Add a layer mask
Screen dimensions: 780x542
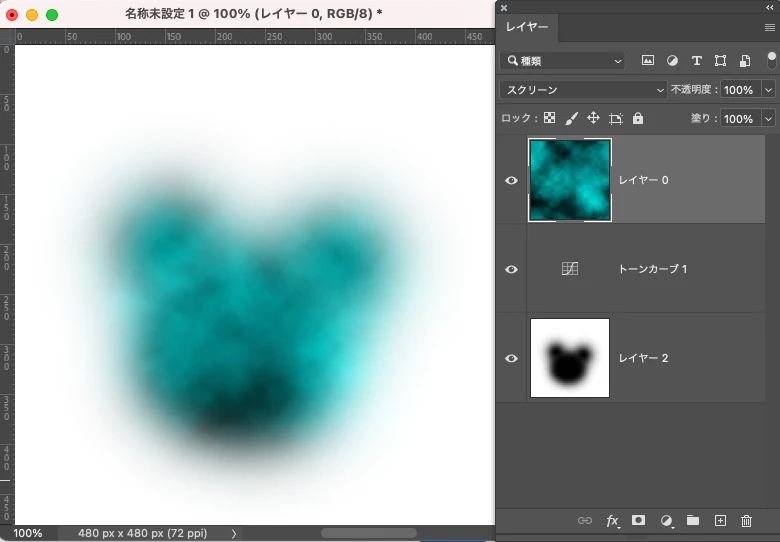(638, 520)
